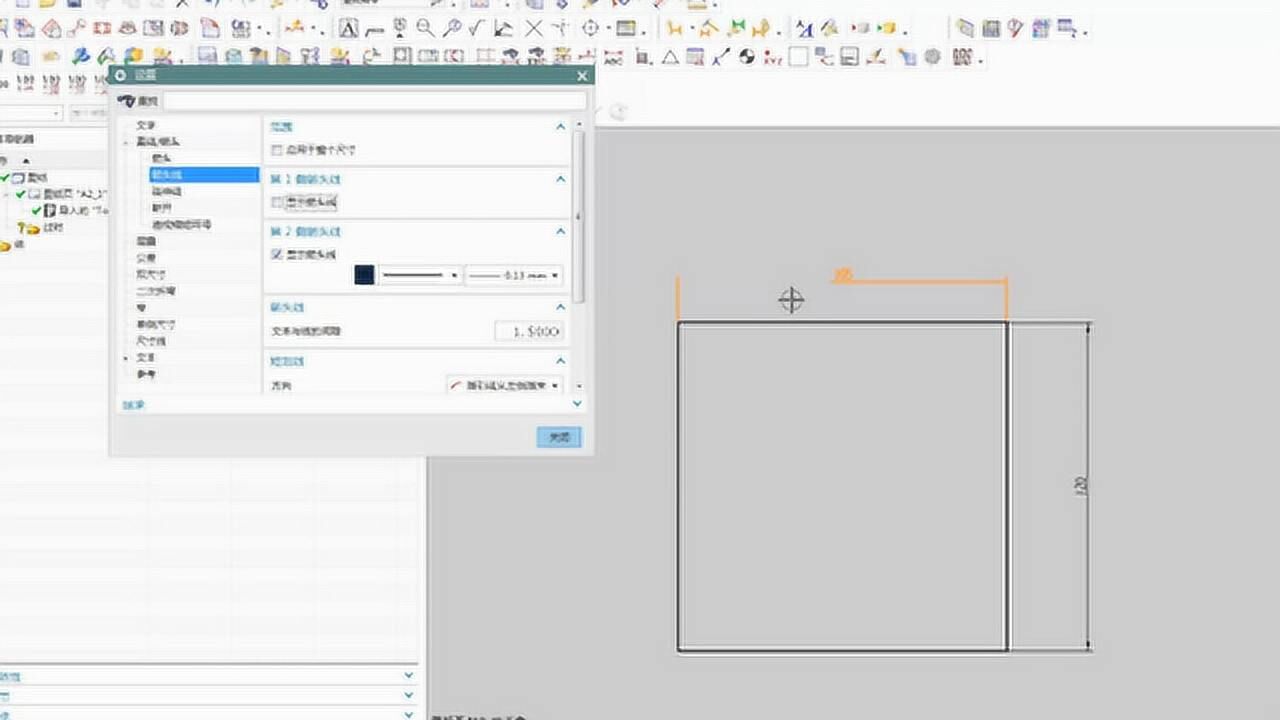Enable show arrow line checkbox for side 1
1280x720 pixels.
(x=278, y=202)
